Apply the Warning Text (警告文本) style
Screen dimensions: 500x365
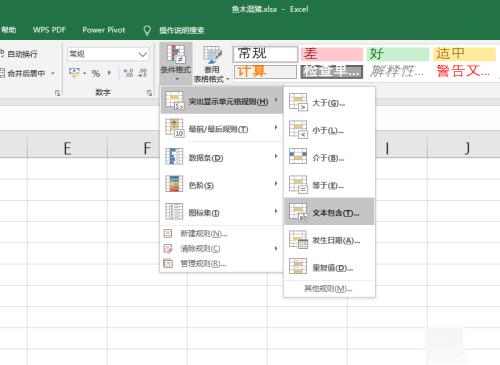464,71
